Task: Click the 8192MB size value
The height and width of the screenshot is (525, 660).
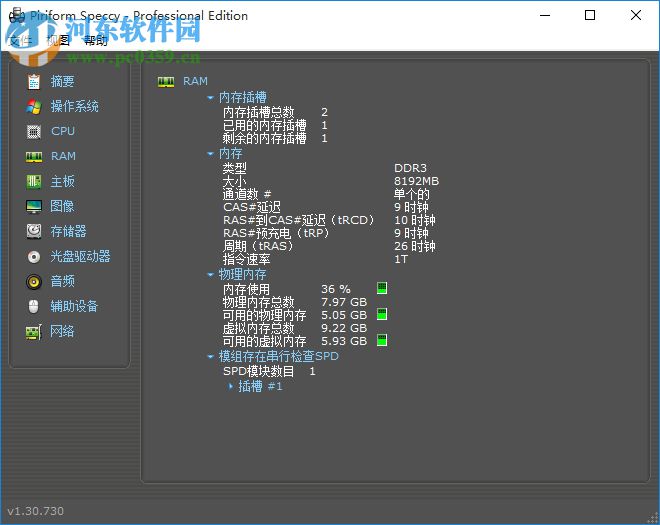Action: coord(416,181)
